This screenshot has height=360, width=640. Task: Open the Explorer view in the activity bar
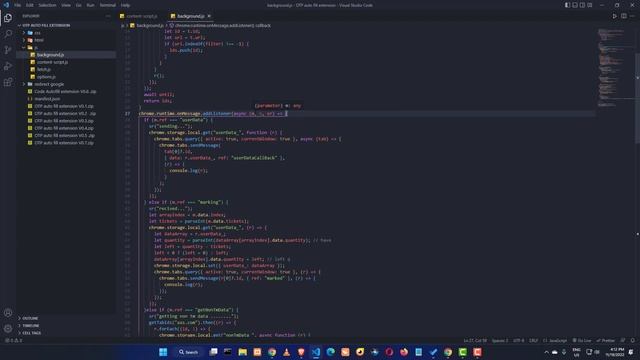pyautogui.click(x=8, y=18)
